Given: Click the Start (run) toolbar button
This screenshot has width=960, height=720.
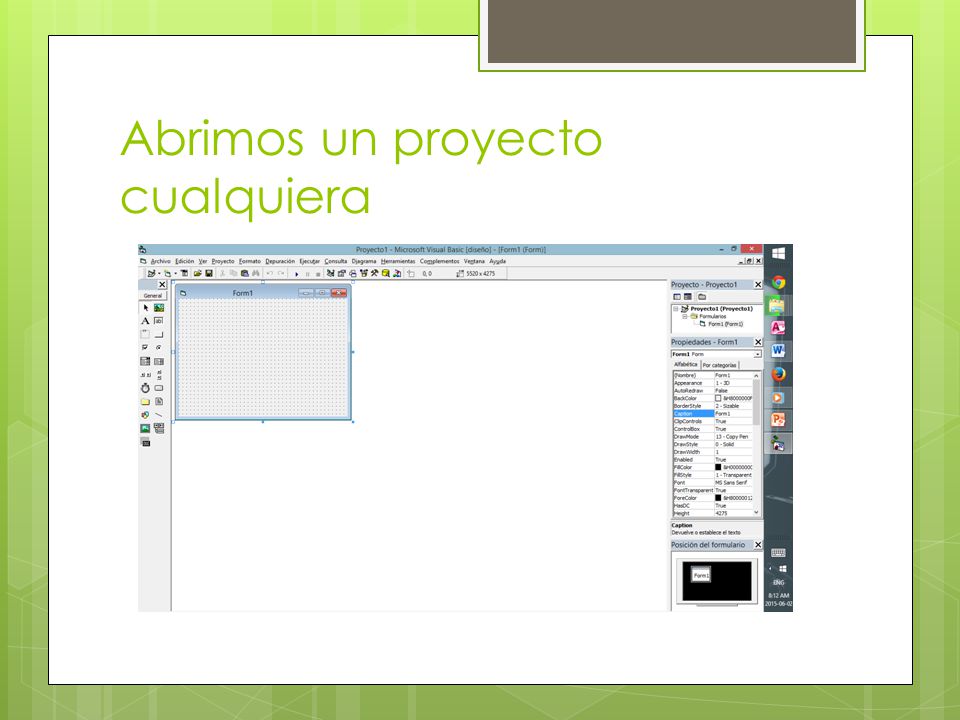Looking at the screenshot, I should point(296,274).
